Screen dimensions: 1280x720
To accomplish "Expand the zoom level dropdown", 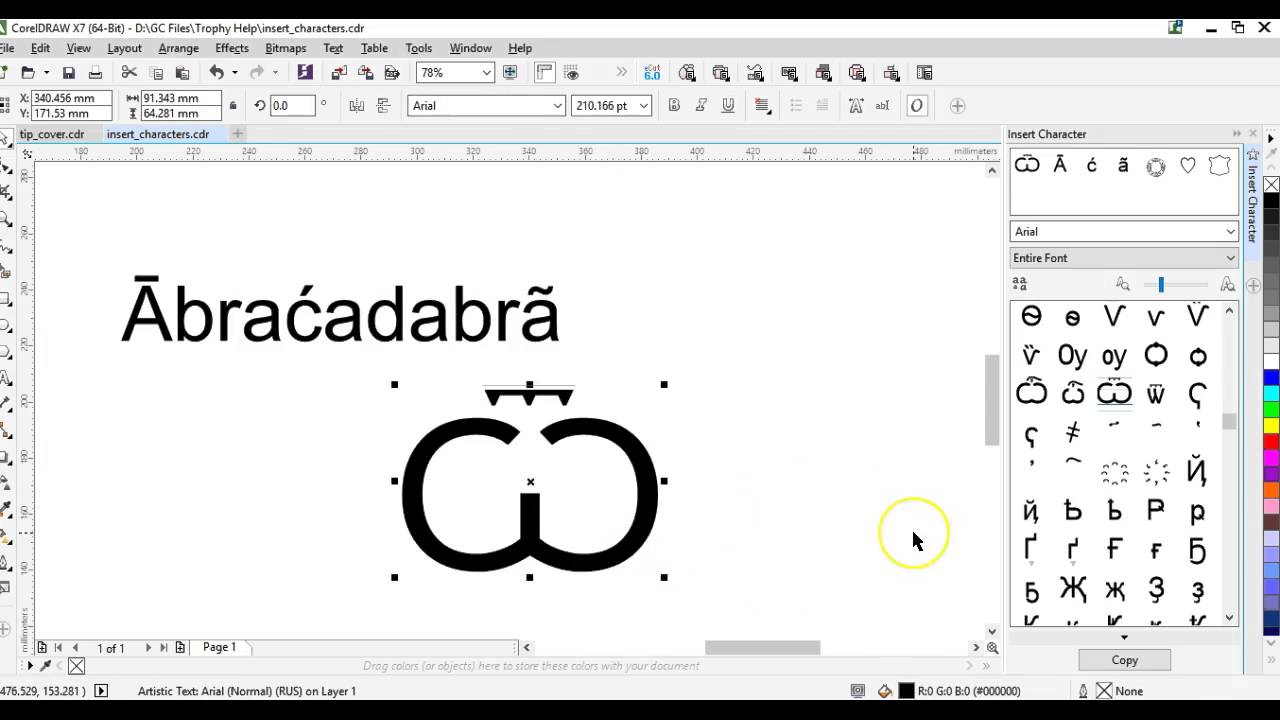I will [486, 73].
